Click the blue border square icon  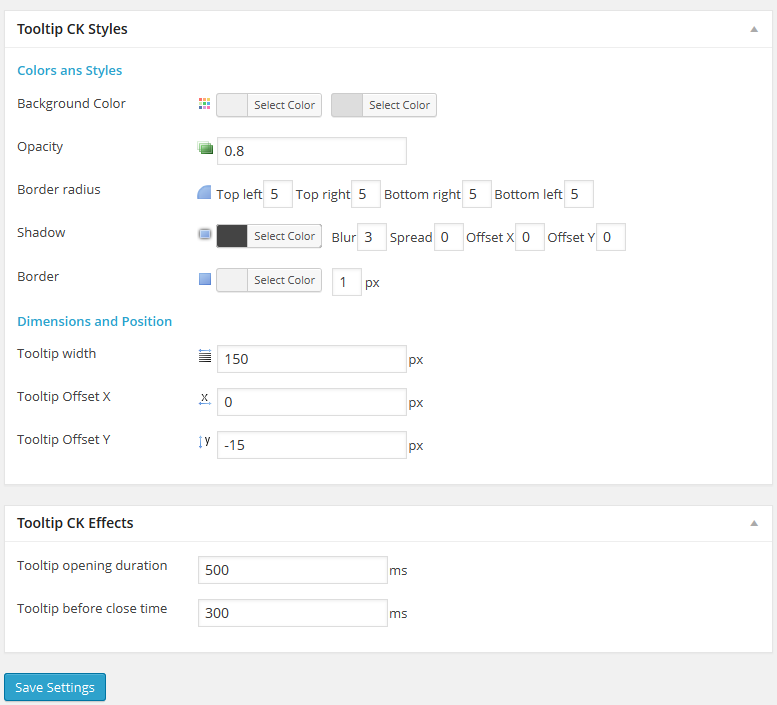tap(204, 279)
